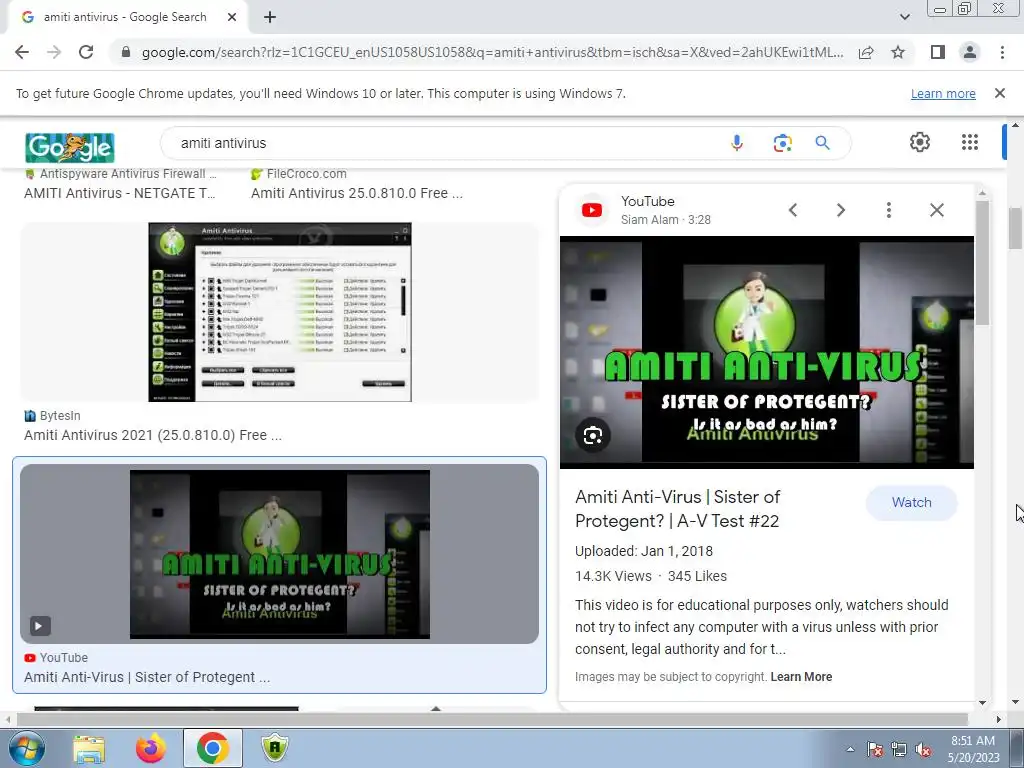1024x768 pixels.
Task: Share this page icon in address bar
Action: click(x=866, y=52)
